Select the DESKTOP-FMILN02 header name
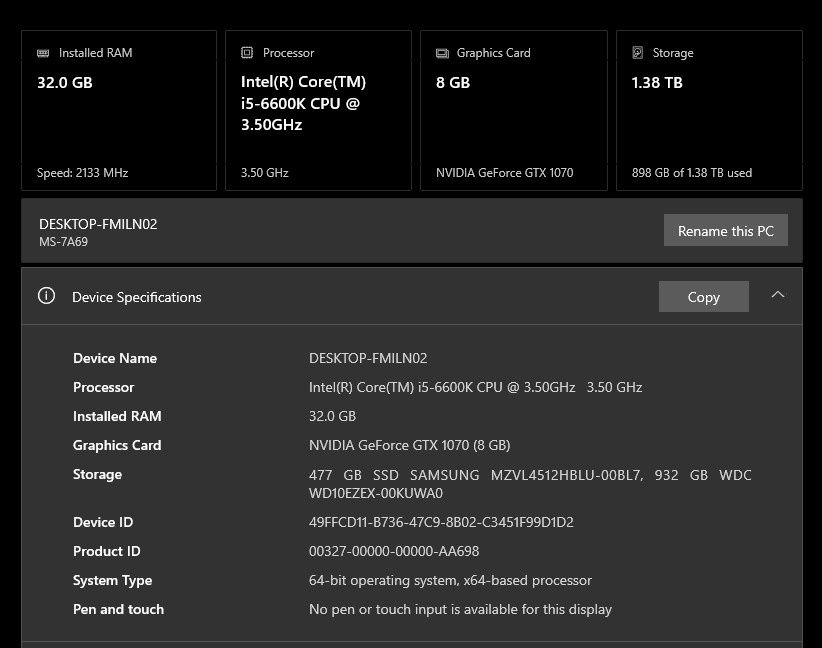The height and width of the screenshot is (648, 822). click(x=98, y=224)
